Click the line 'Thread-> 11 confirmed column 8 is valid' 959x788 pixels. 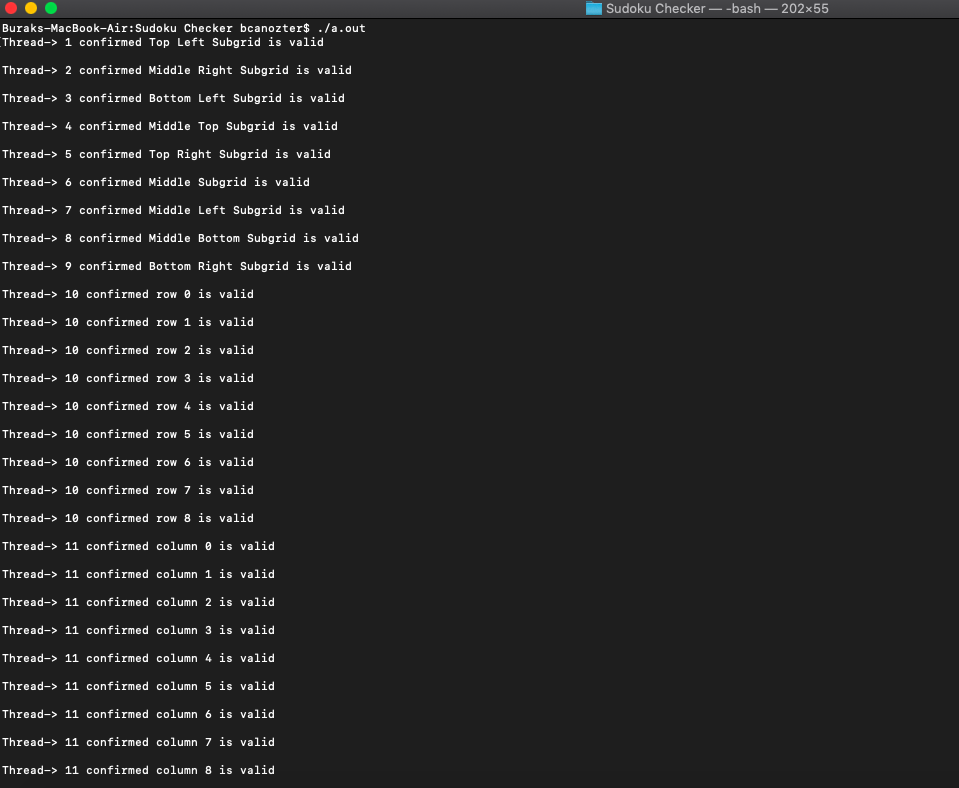pyautogui.click(x=138, y=770)
